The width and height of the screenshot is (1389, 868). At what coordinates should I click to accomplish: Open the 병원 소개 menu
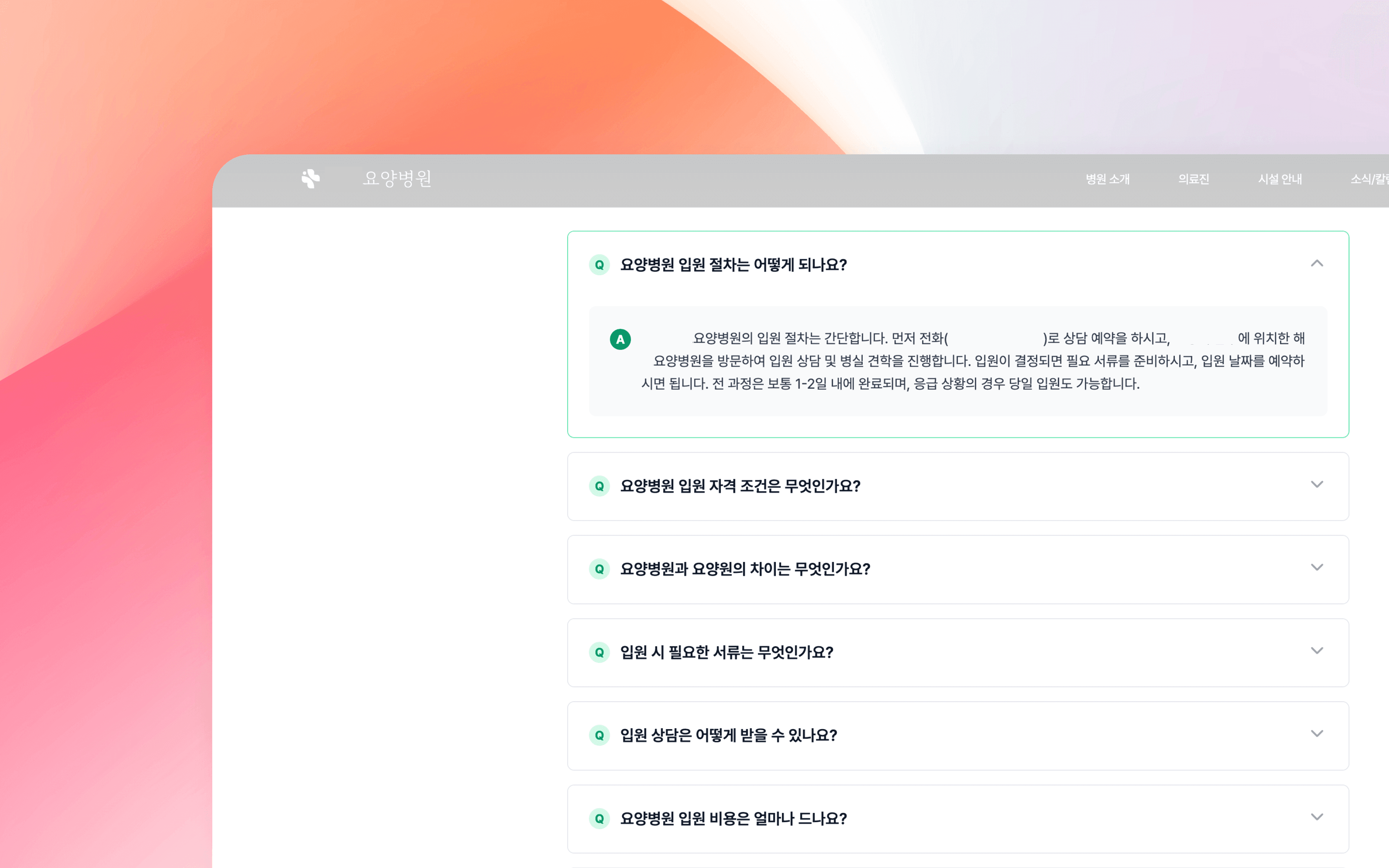point(1108,179)
